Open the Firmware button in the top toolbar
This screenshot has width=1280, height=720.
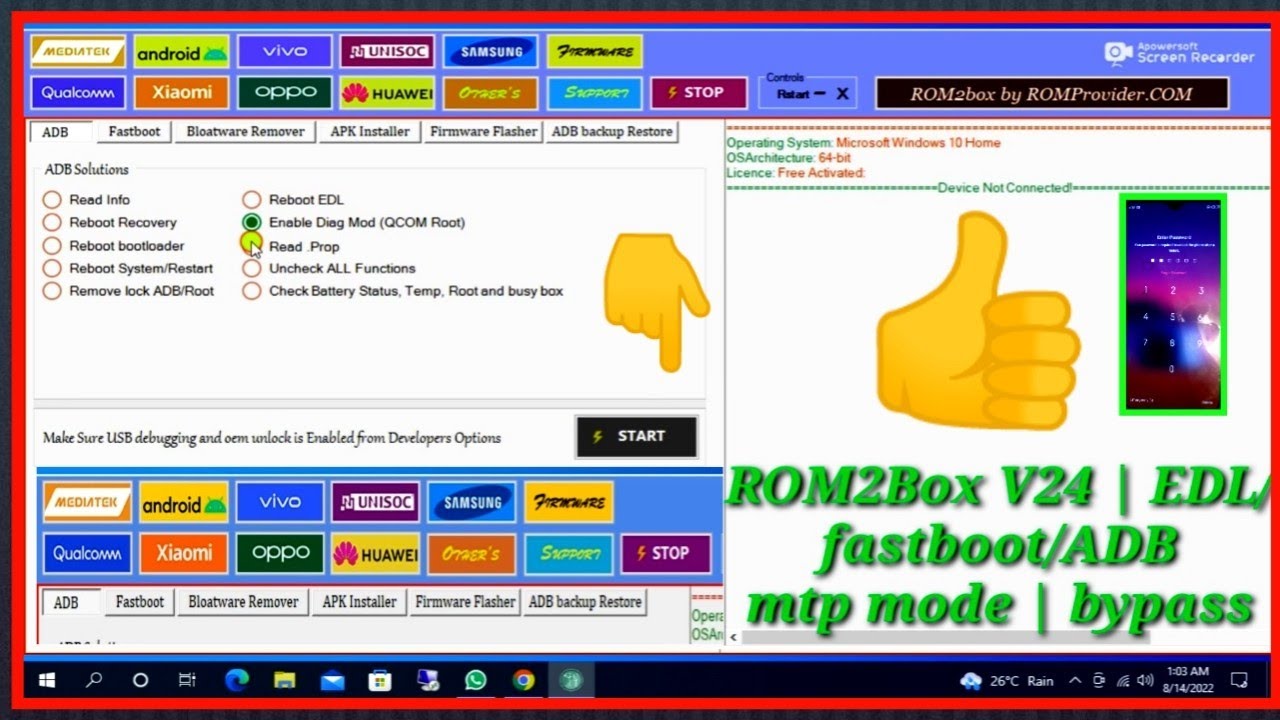pos(595,52)
